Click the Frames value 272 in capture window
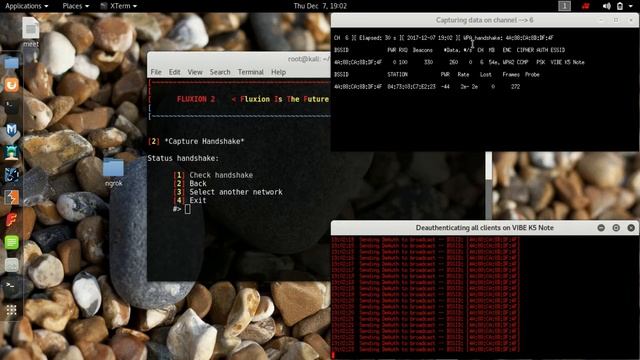This screenshot has width=640, height=360. [x=515, y=87]
